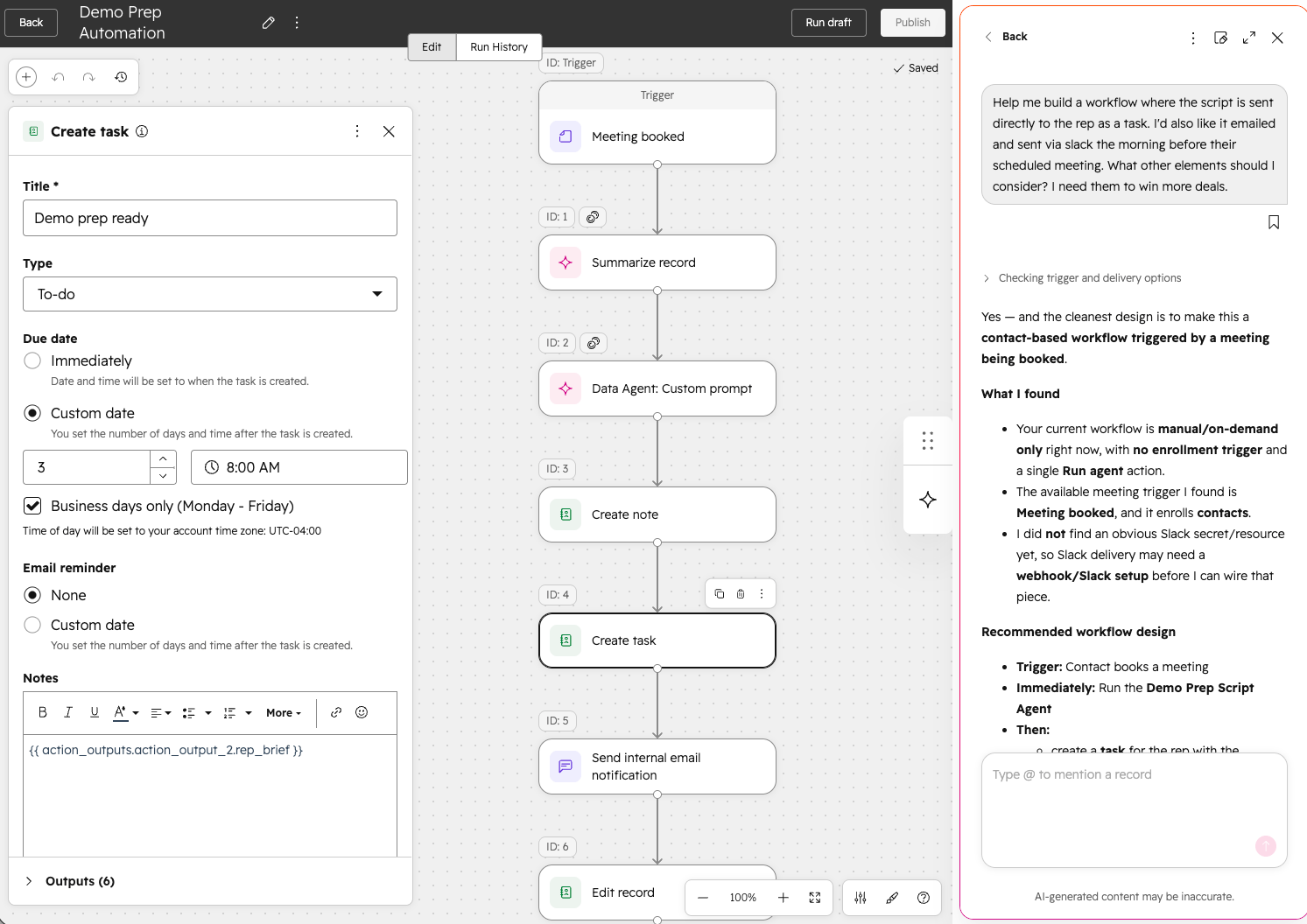Increase the due days stepper value
Viewport: 1307px width, 924px height.
(163, 458)
